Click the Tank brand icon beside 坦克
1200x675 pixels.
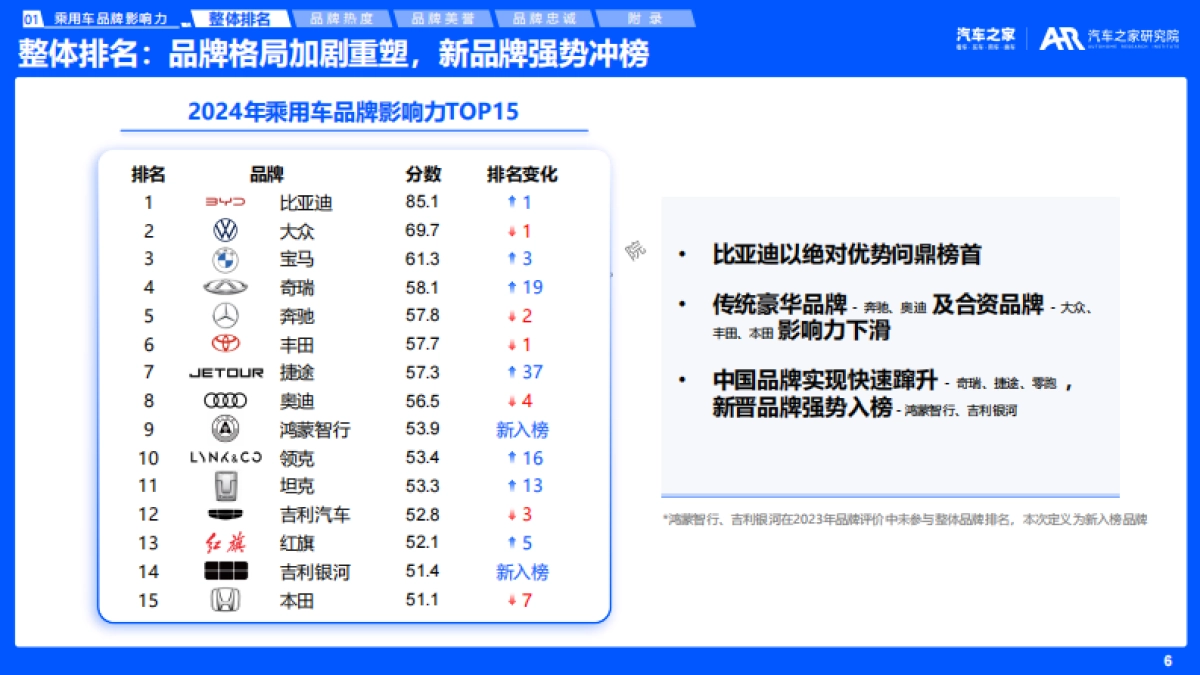click(x=225, y=487)
